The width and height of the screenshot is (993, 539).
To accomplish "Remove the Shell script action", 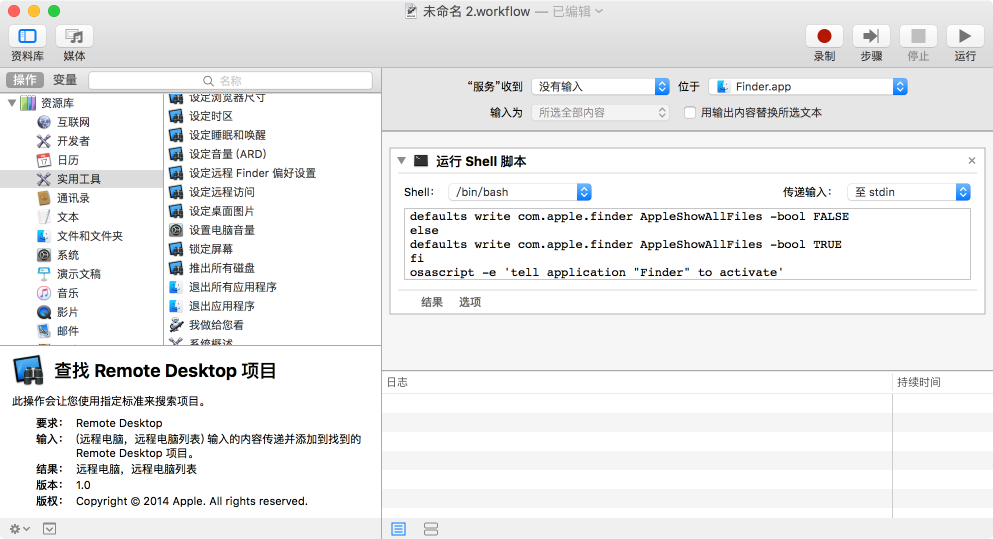I will pos(971,160).
